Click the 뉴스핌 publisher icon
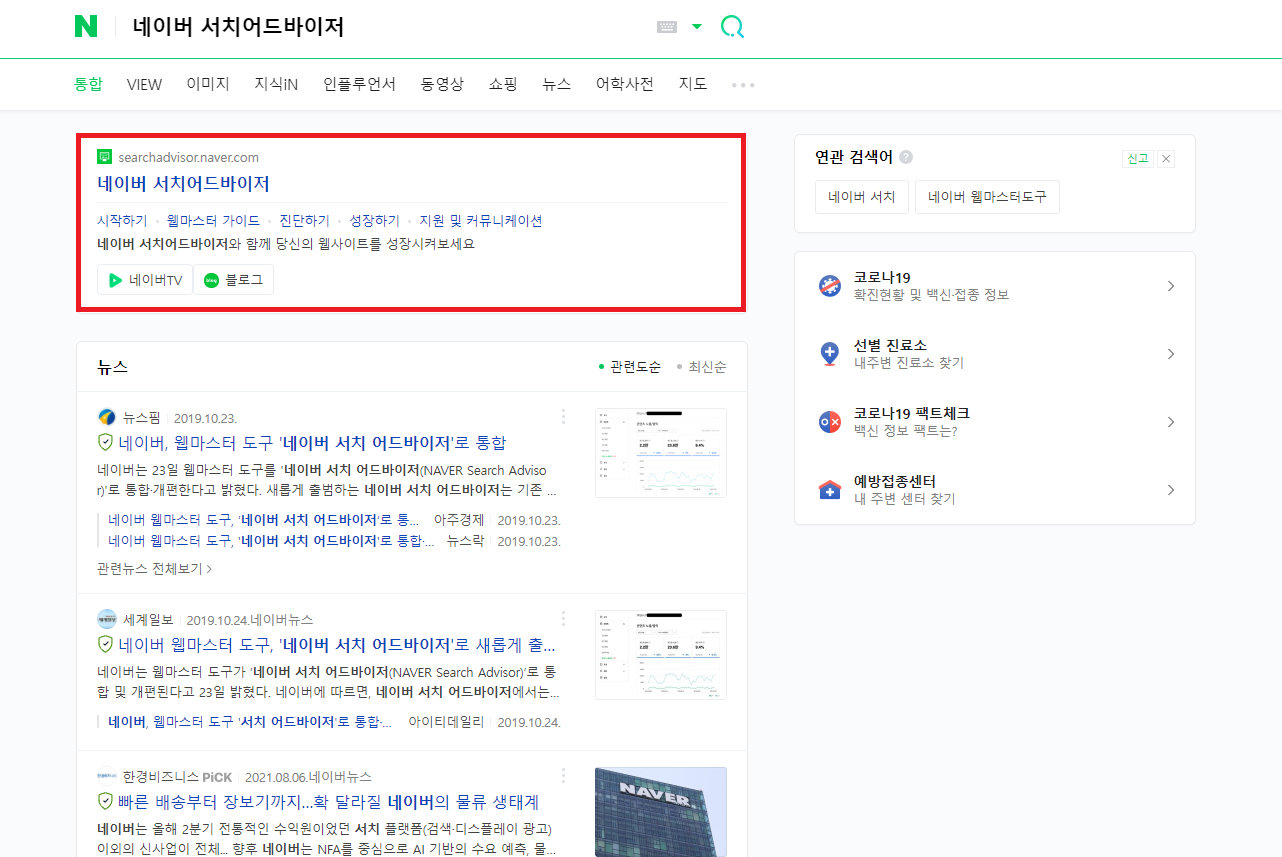The image size is (1282, 857). [106, 417]
